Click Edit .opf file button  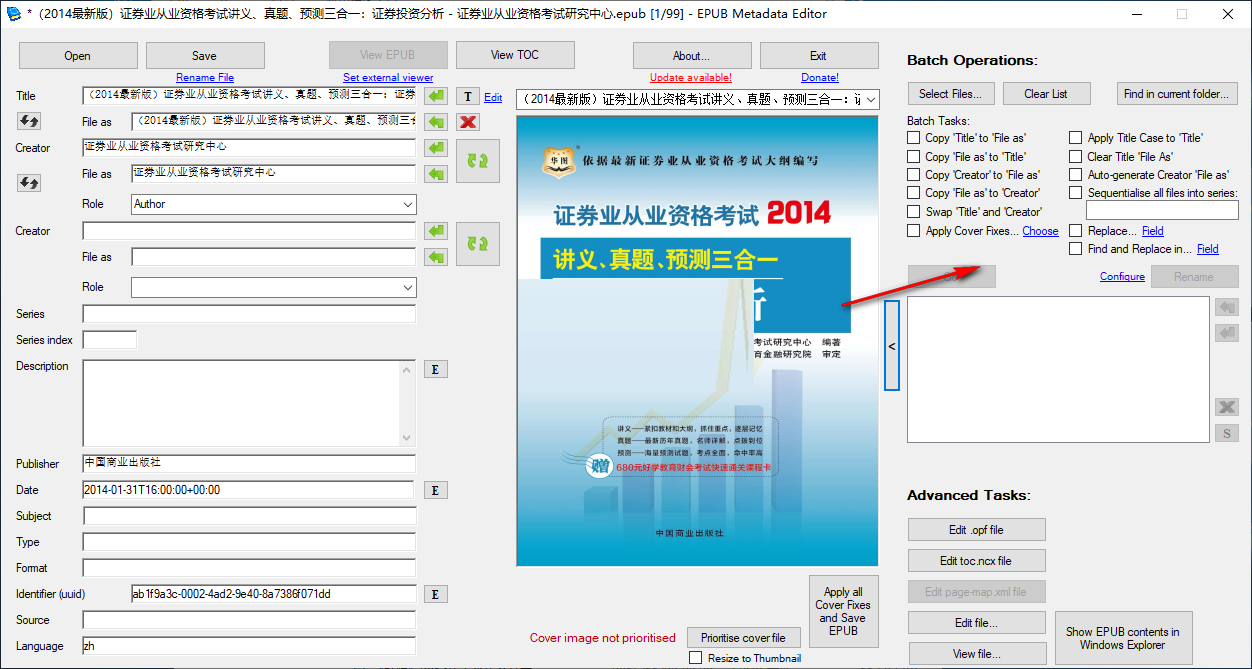pos(977,529)
